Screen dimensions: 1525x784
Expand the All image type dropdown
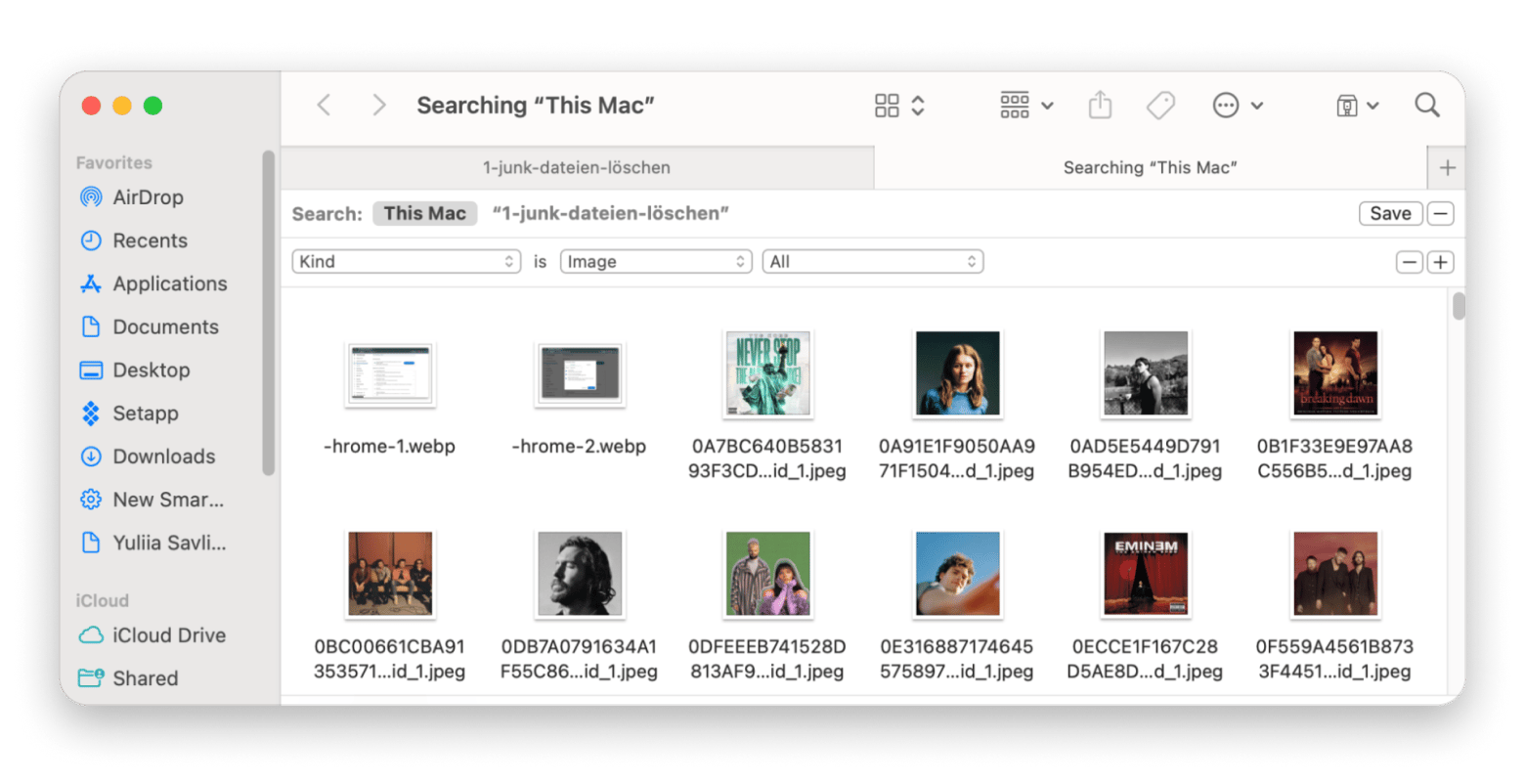tap(872, 262)
